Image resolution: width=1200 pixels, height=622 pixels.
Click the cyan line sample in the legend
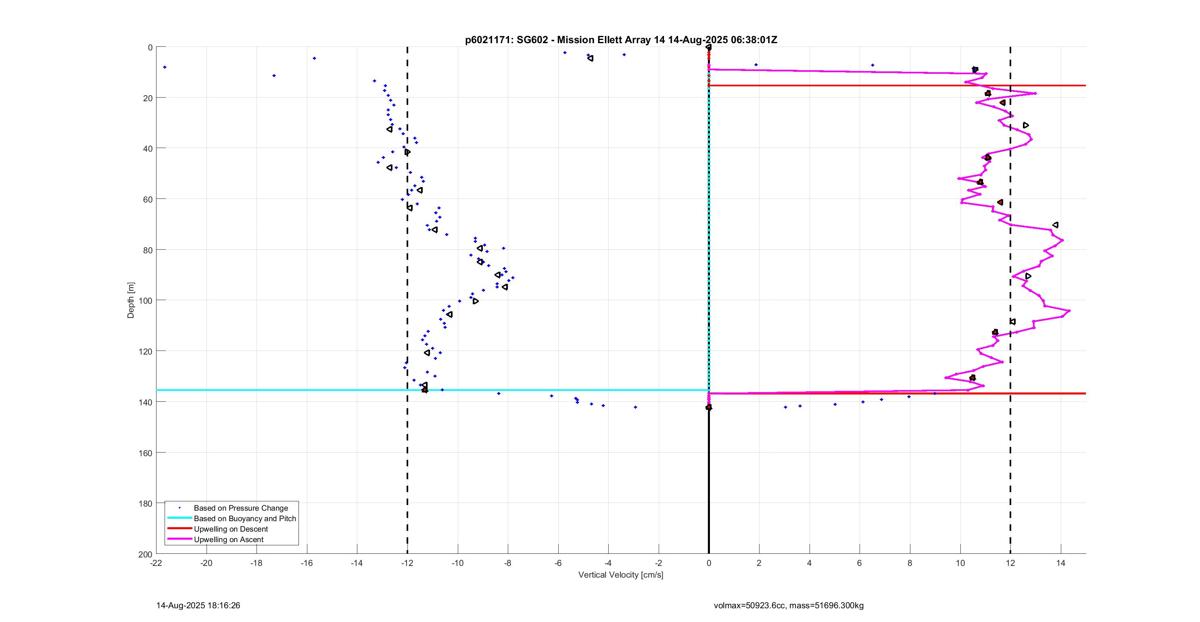(x=179, y=519)
